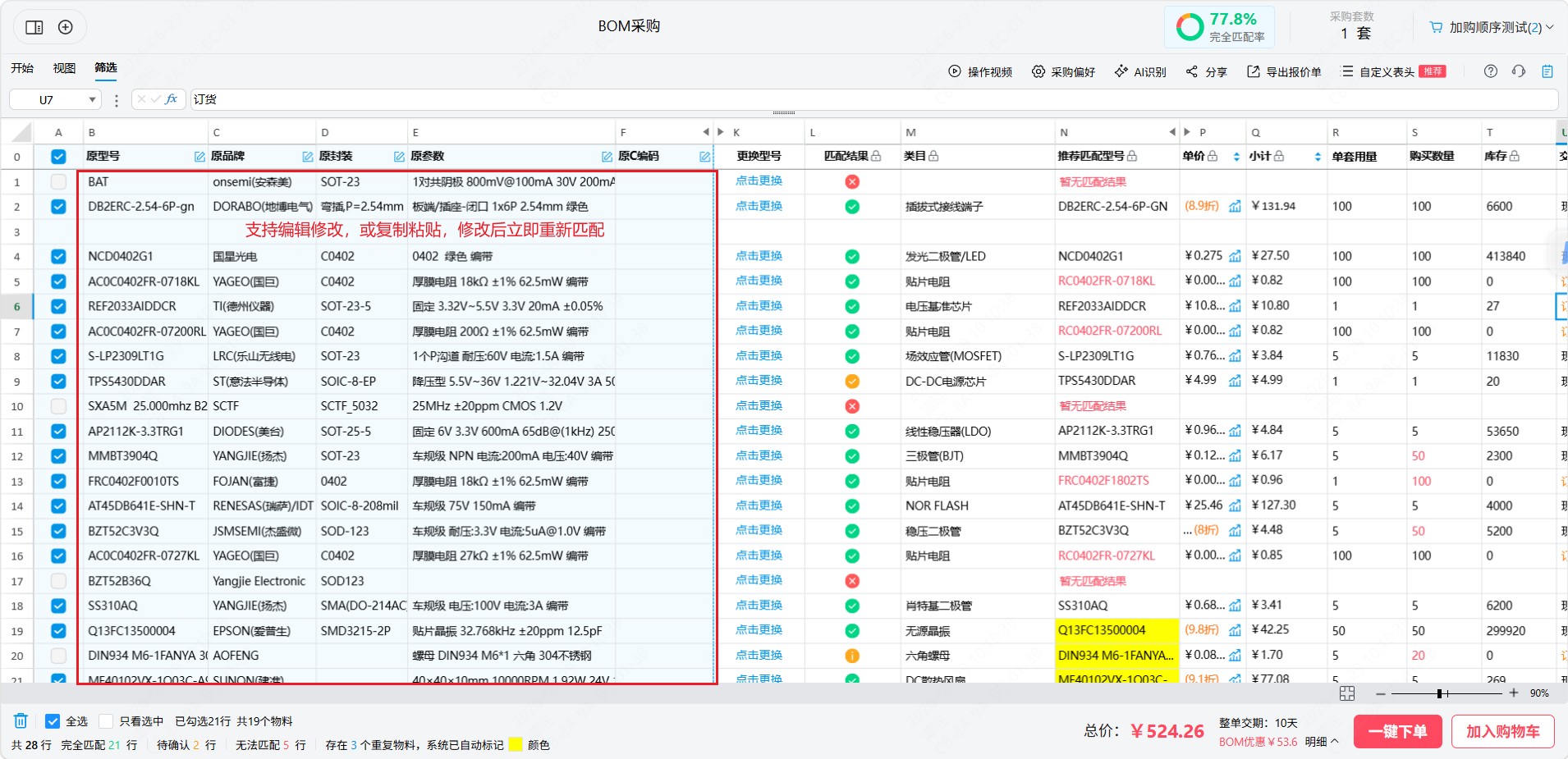The height and width of the screenshot is (759, 1568).
Task: Expand hidden columns with arrow before K
Action: pyautogui.click(x=721, y=132)
